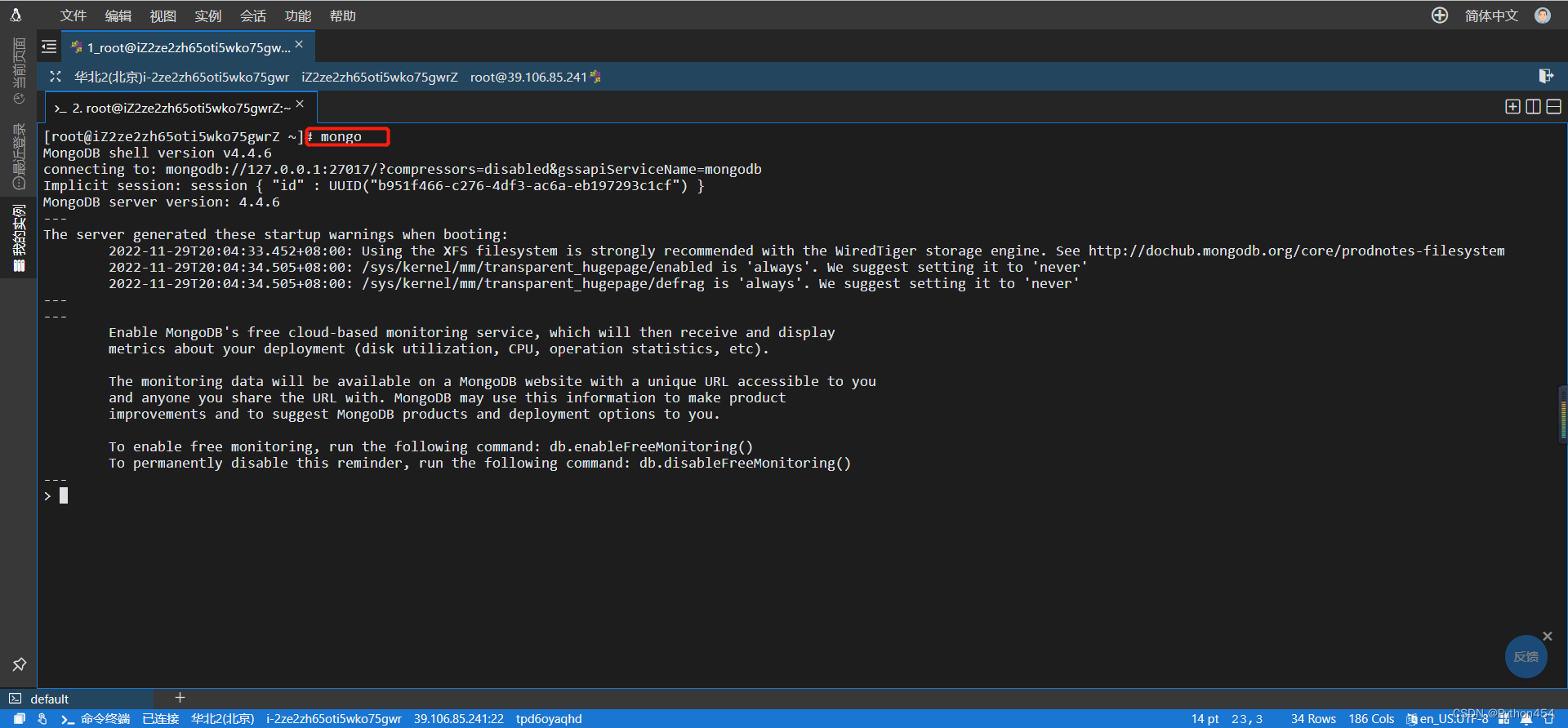Click the db.enableFreeMonitoring() command text

[x=651, y=446]
